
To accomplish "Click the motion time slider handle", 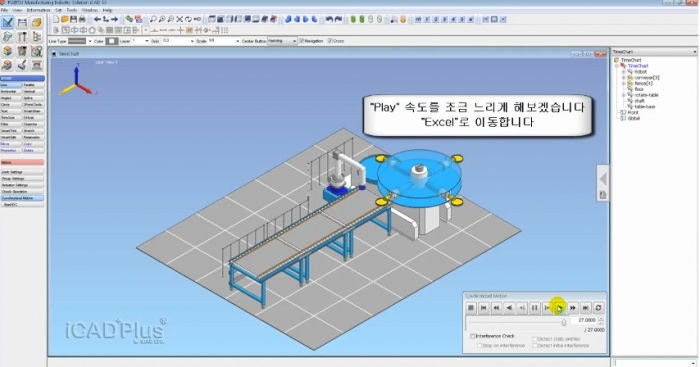I will [x=564, y=322].
